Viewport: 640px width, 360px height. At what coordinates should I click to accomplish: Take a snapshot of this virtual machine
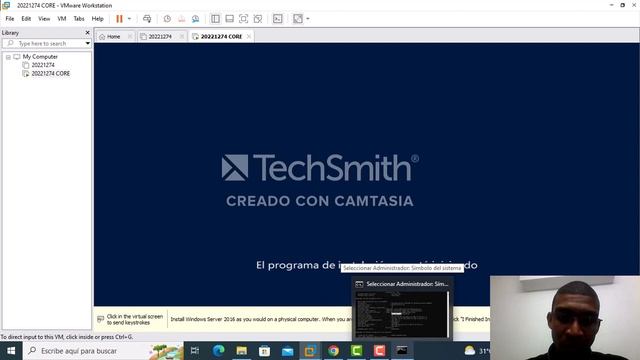[x=167, y=19]
